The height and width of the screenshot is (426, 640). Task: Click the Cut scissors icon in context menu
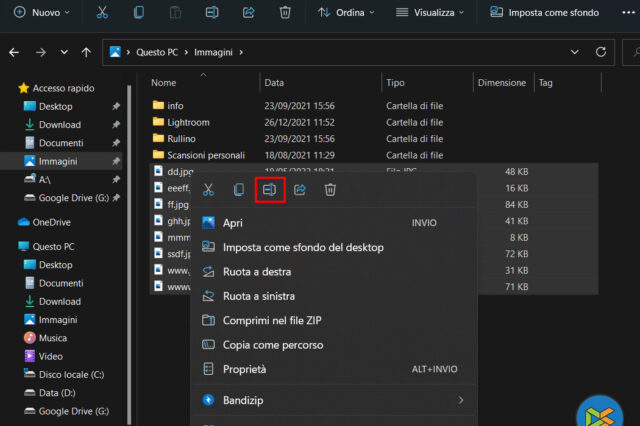[x=208, y=189]
